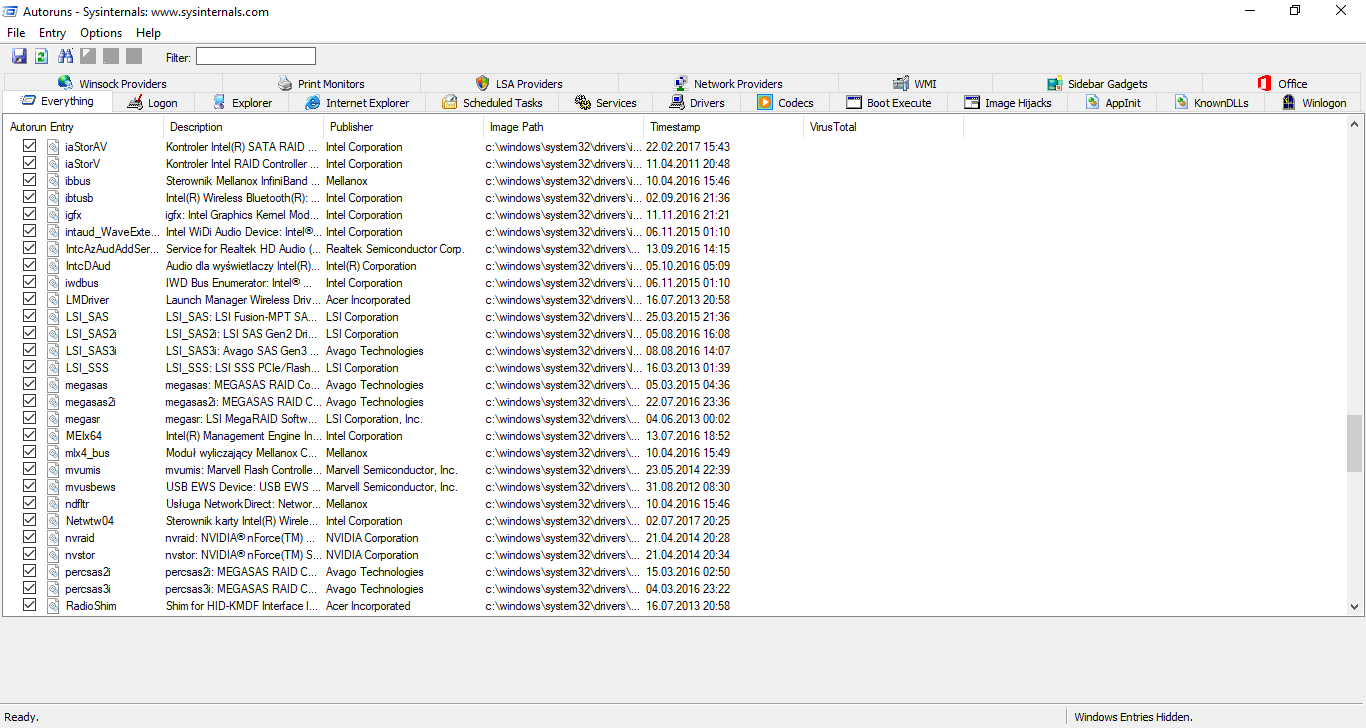Click the Save toolbar icon
Screen dimensions: 1366x728
pyautogui.click(x=20, y=56)
